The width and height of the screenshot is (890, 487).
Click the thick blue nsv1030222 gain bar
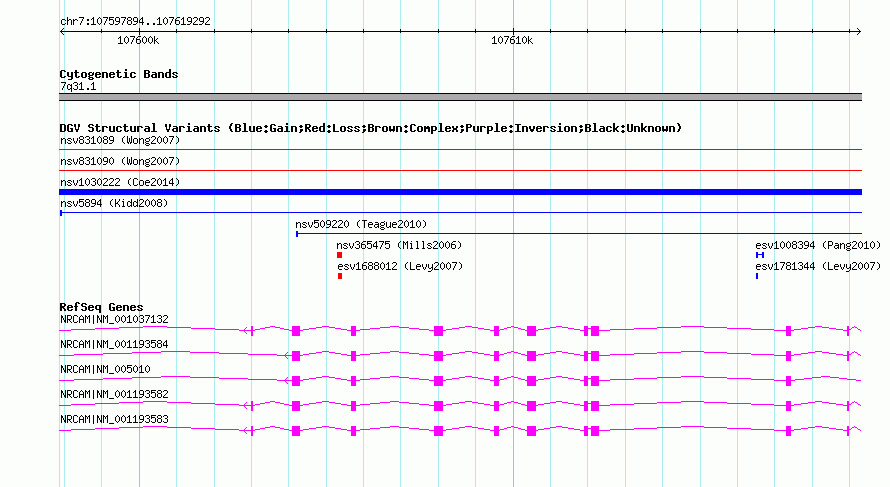(x=460, y=192)
